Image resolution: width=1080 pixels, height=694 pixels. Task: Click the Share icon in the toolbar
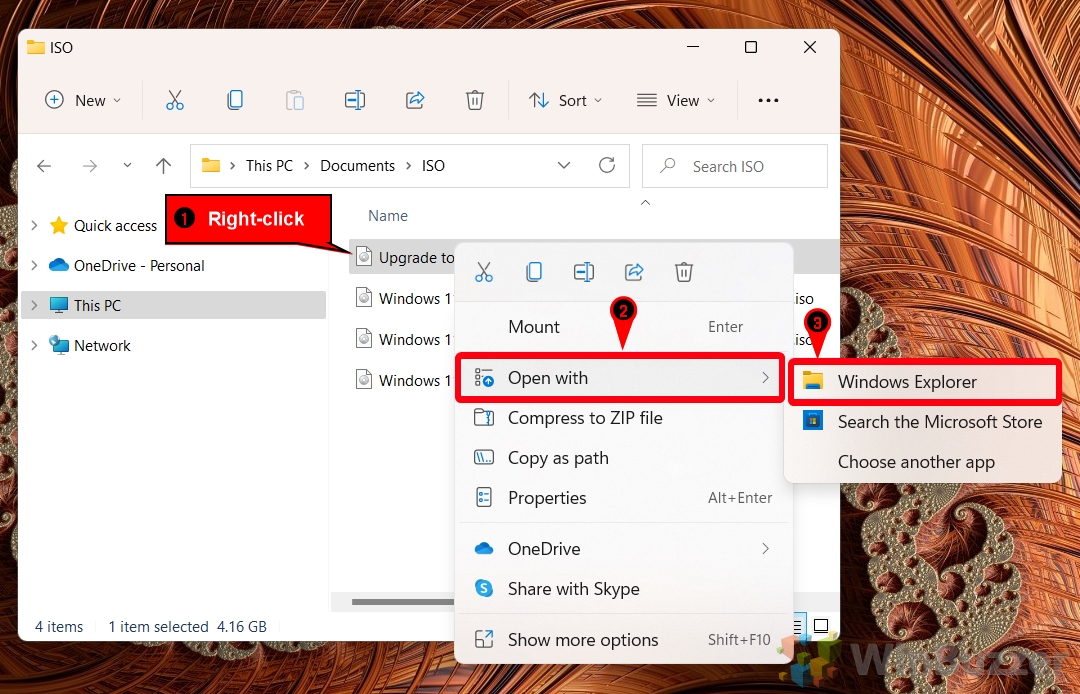415,101
